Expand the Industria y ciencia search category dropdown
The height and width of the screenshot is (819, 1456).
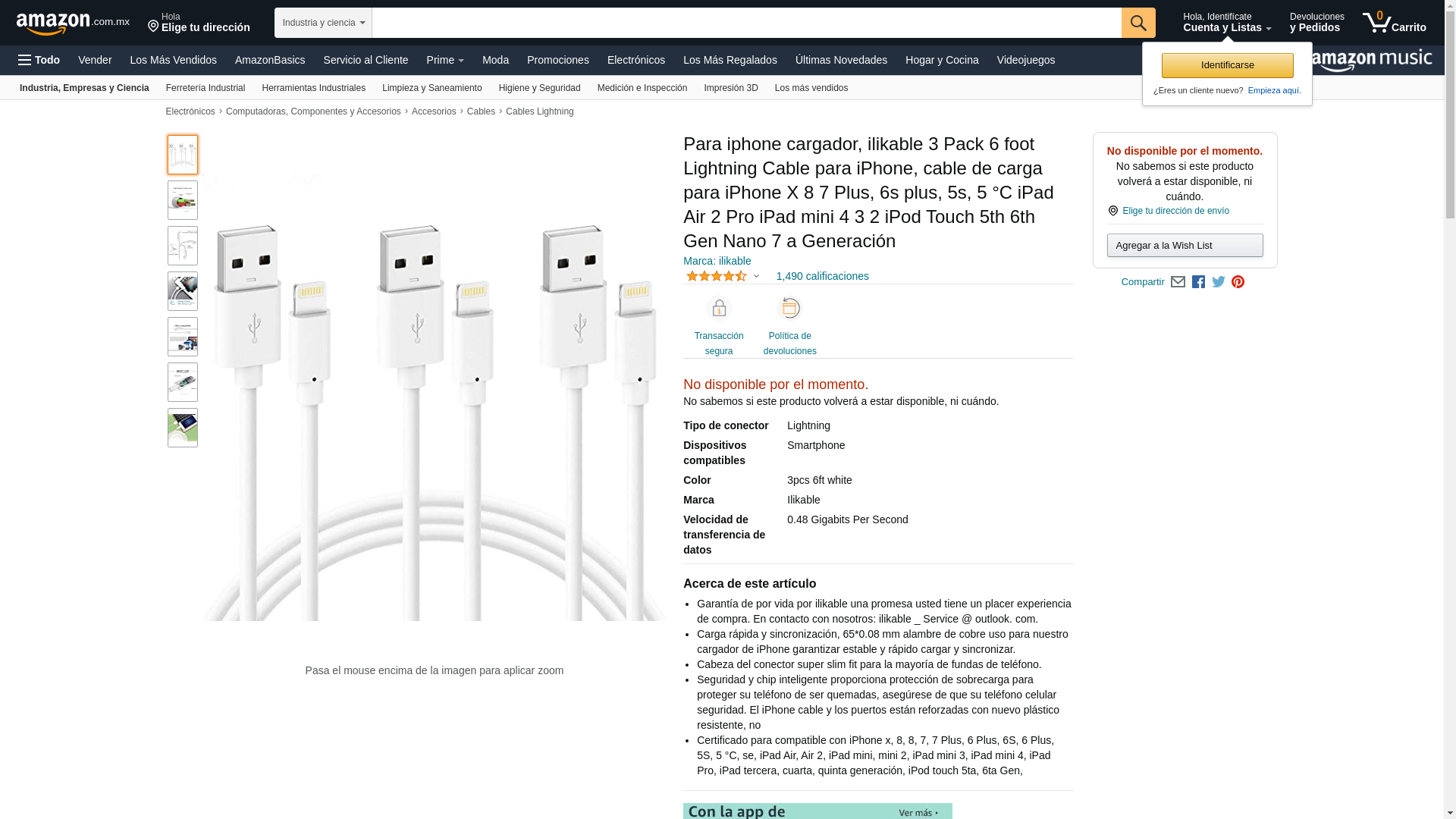pyautogui.click(x=323, y=23)
